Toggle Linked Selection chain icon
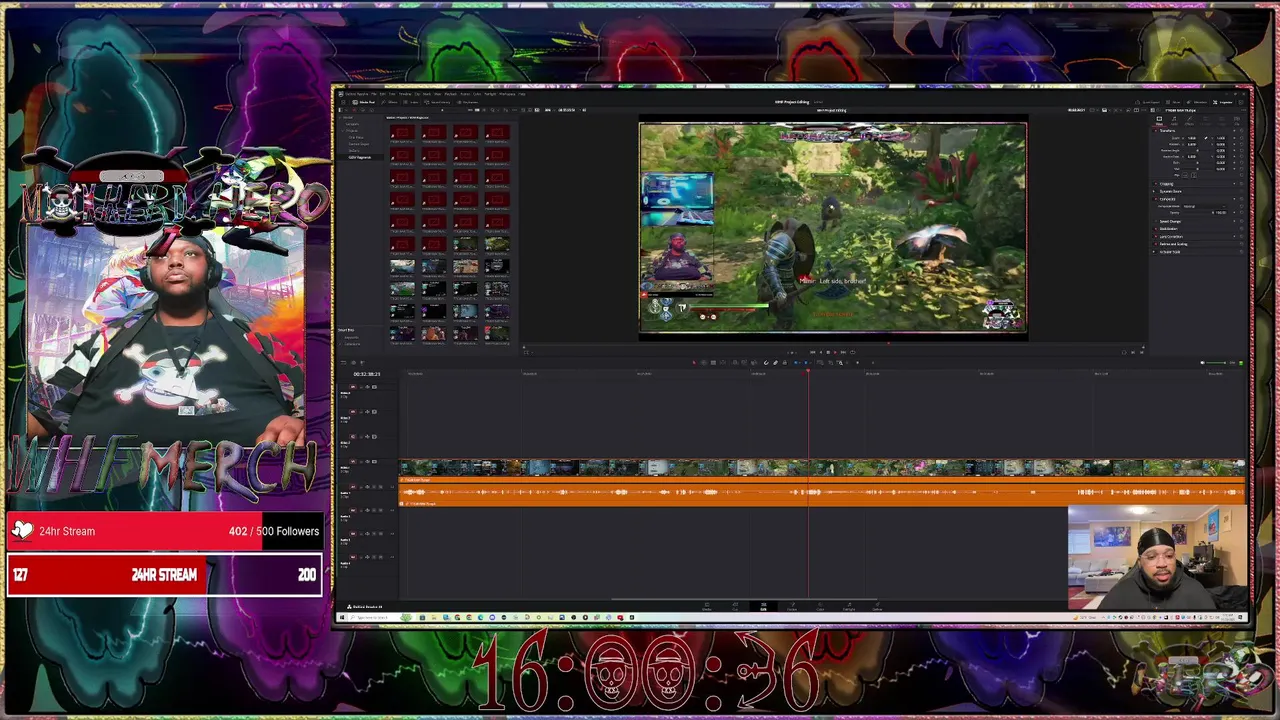1280x720 pixels. tap(775, 362)
